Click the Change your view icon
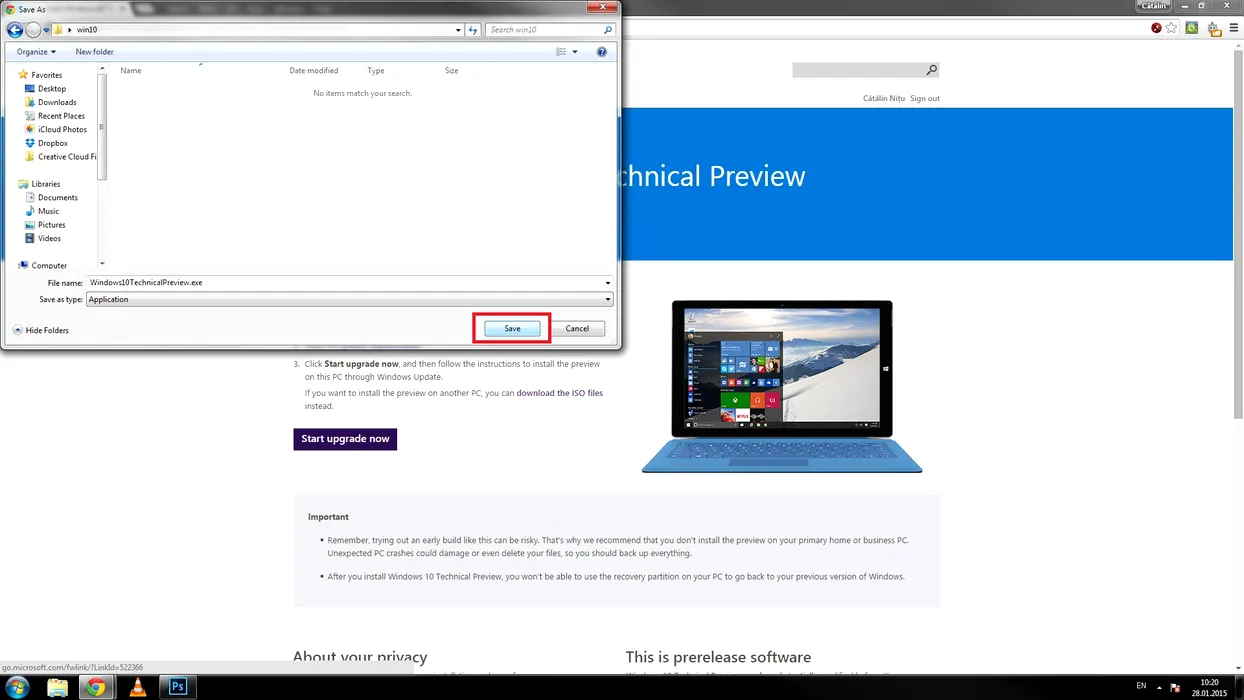 (x=561, y=52)
